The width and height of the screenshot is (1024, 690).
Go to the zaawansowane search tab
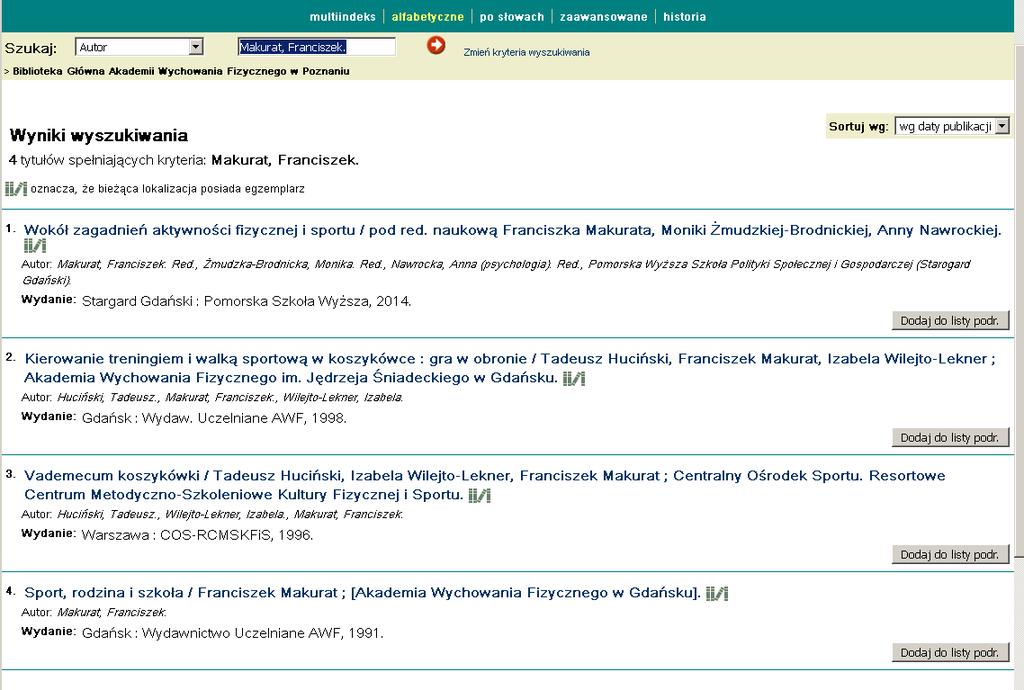603,17
